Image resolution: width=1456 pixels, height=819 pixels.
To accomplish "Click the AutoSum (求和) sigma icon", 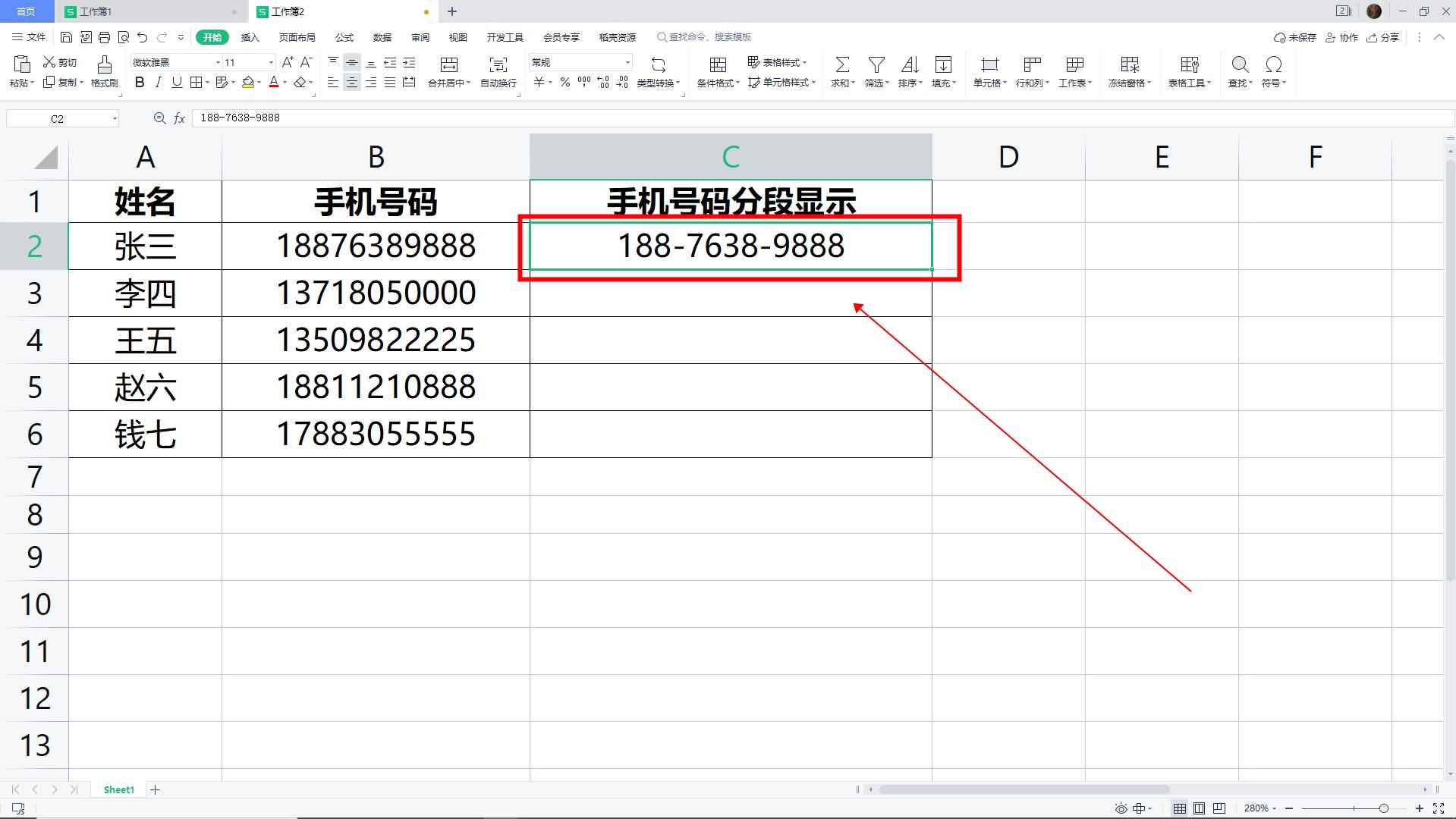I will tap(841, 65).
